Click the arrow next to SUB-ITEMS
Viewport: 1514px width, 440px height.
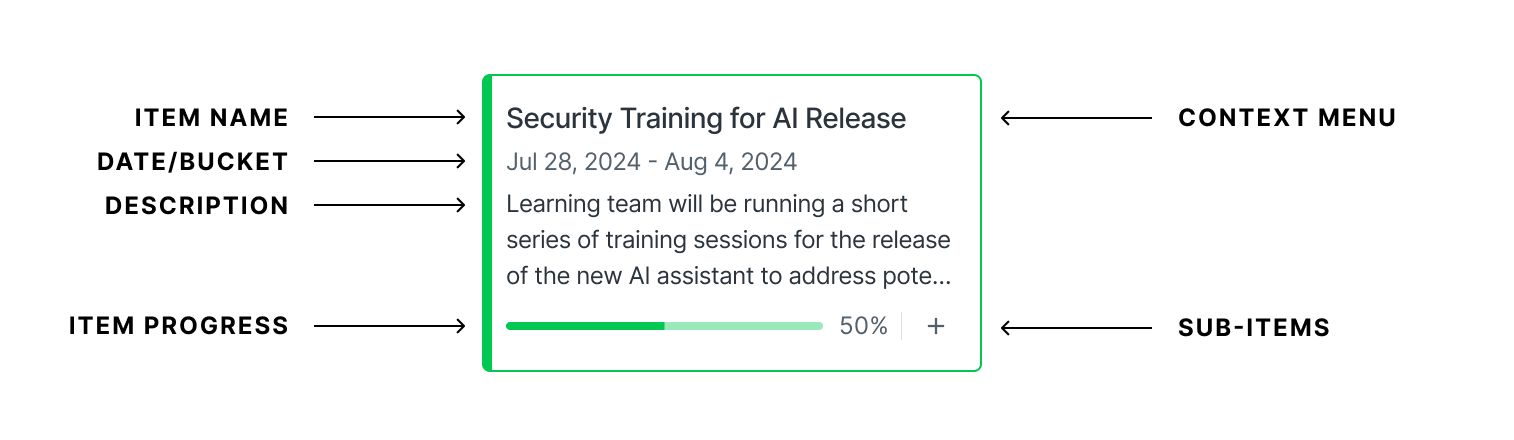[1076, 327]
